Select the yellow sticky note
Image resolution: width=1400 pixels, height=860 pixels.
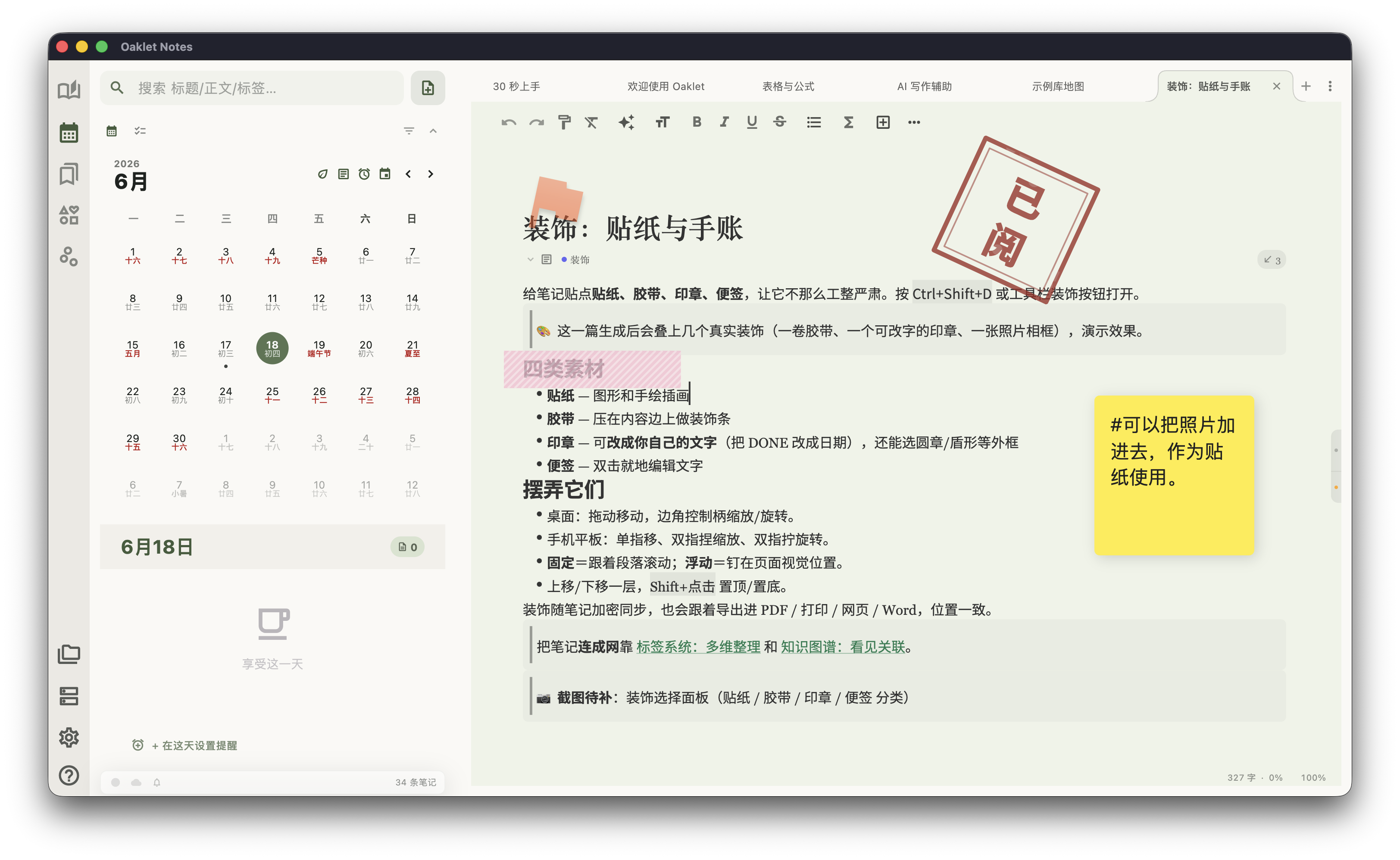(1174, 476)
